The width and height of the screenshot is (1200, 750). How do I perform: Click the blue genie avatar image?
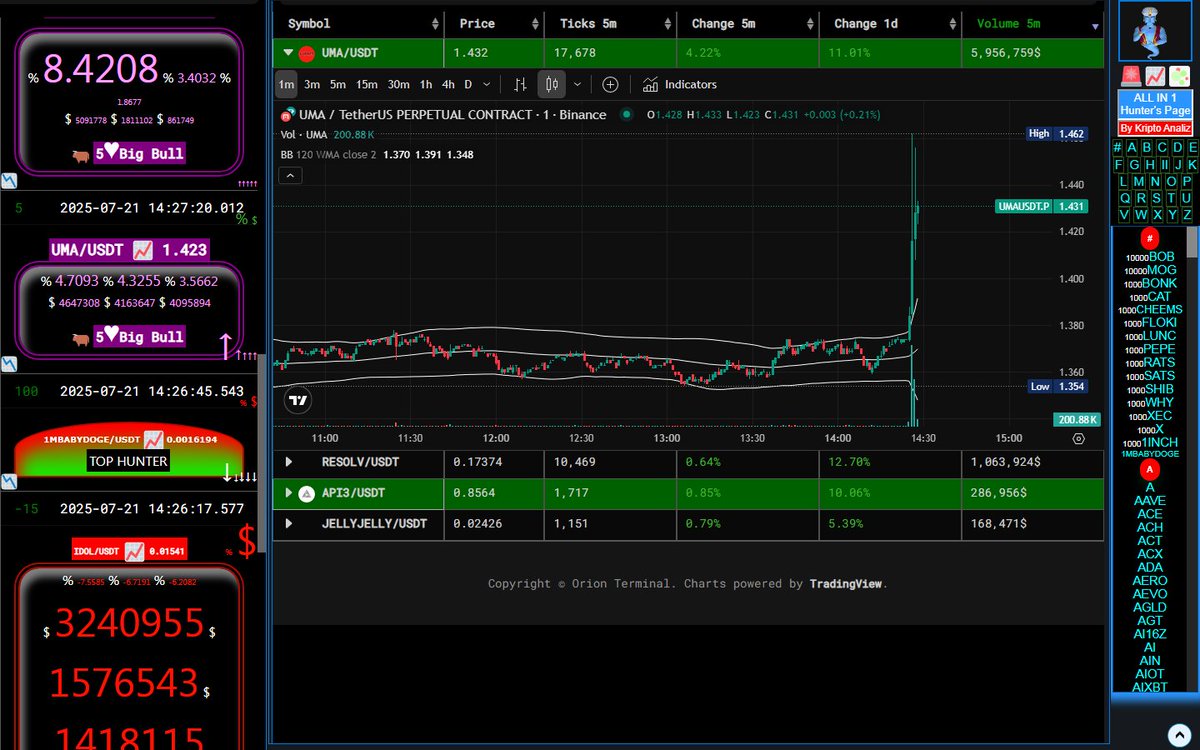(1155, 32)
